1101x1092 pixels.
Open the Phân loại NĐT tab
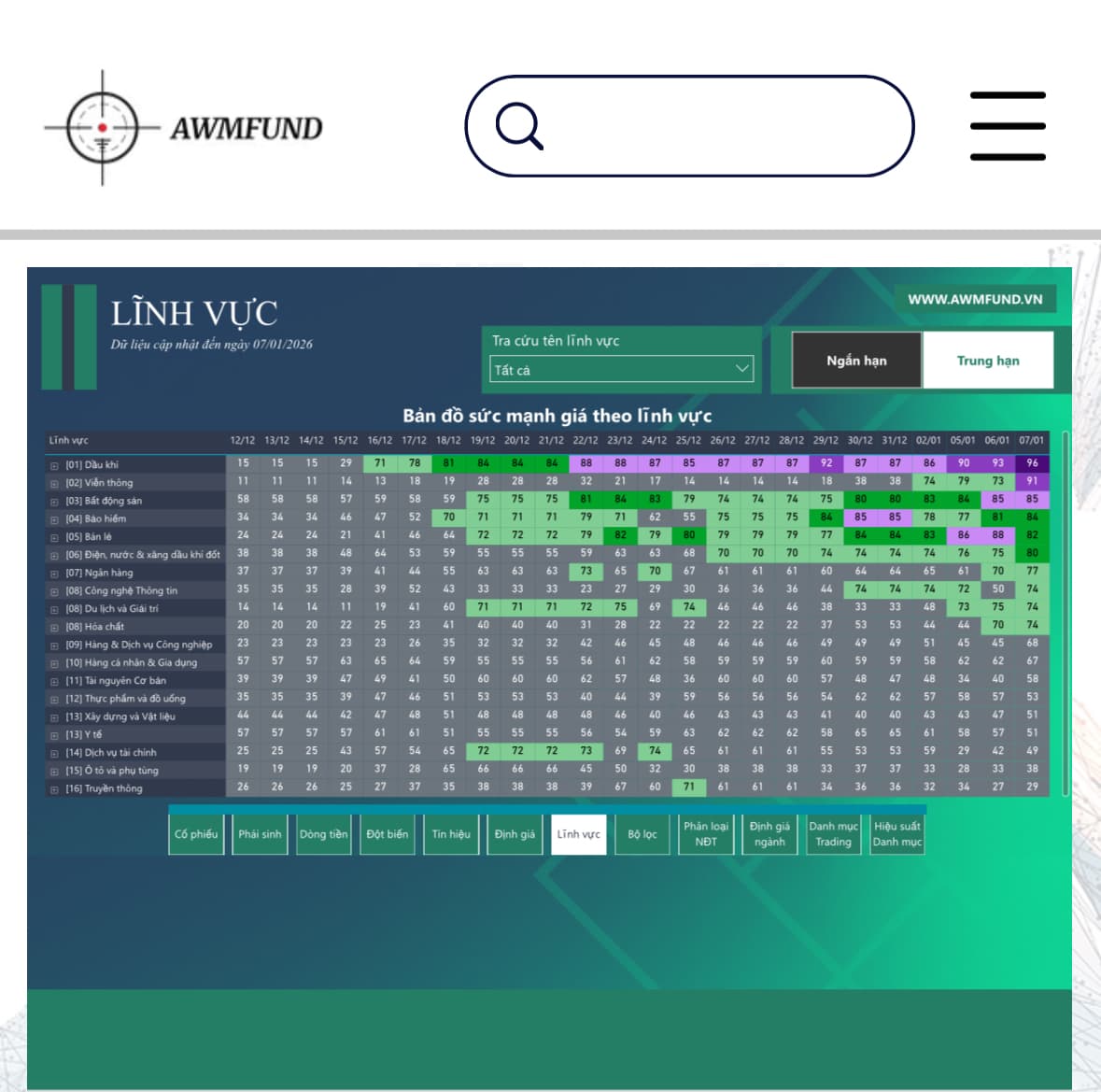pos(706,834)
